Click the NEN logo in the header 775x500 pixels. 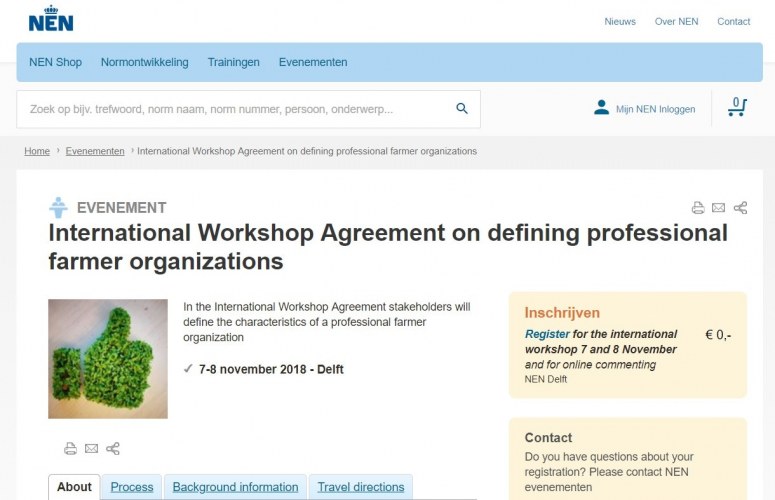click(x=51, y=19)
